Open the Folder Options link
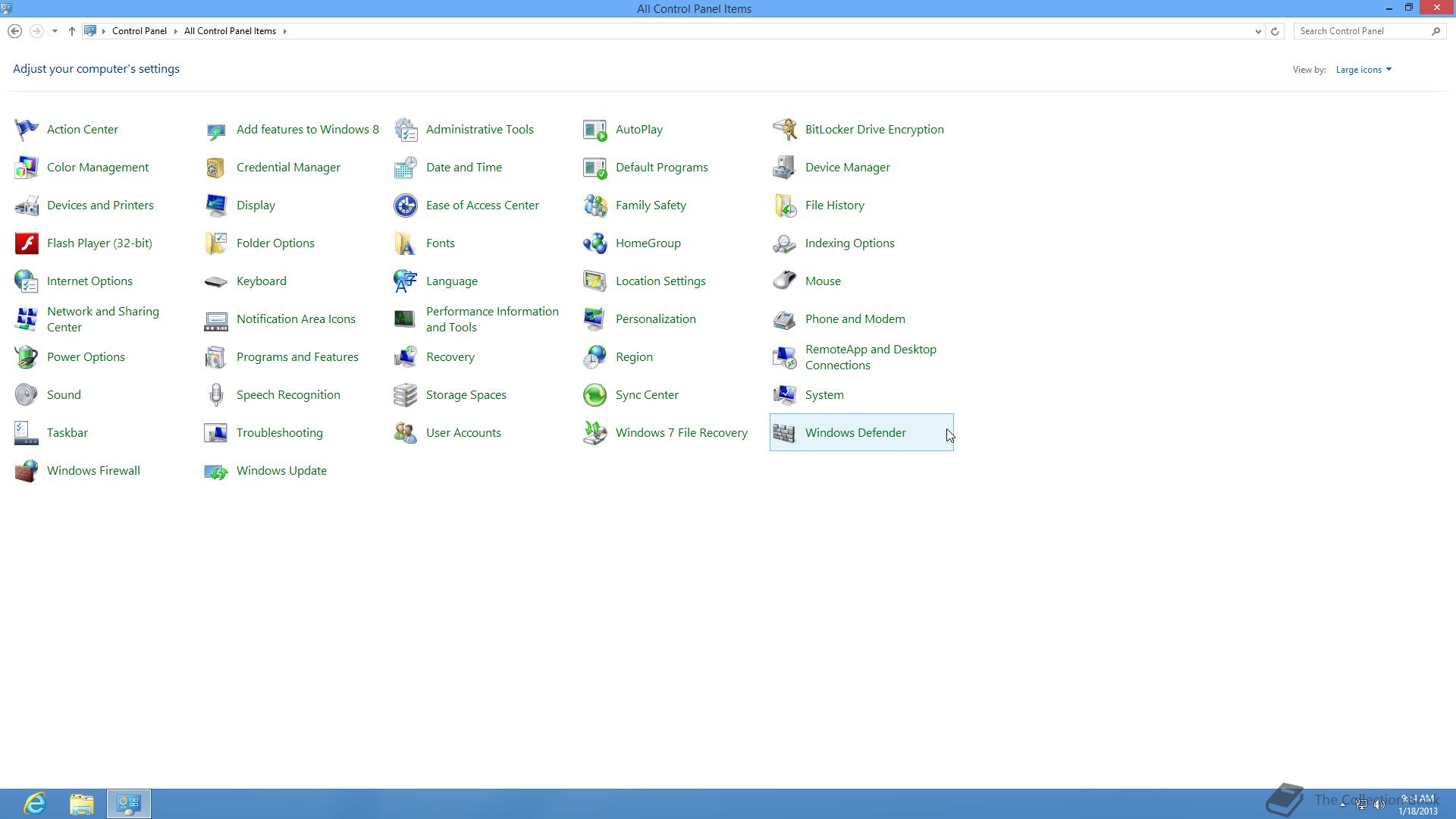The width and height of the screenshot is (1456, 819). 275,243
